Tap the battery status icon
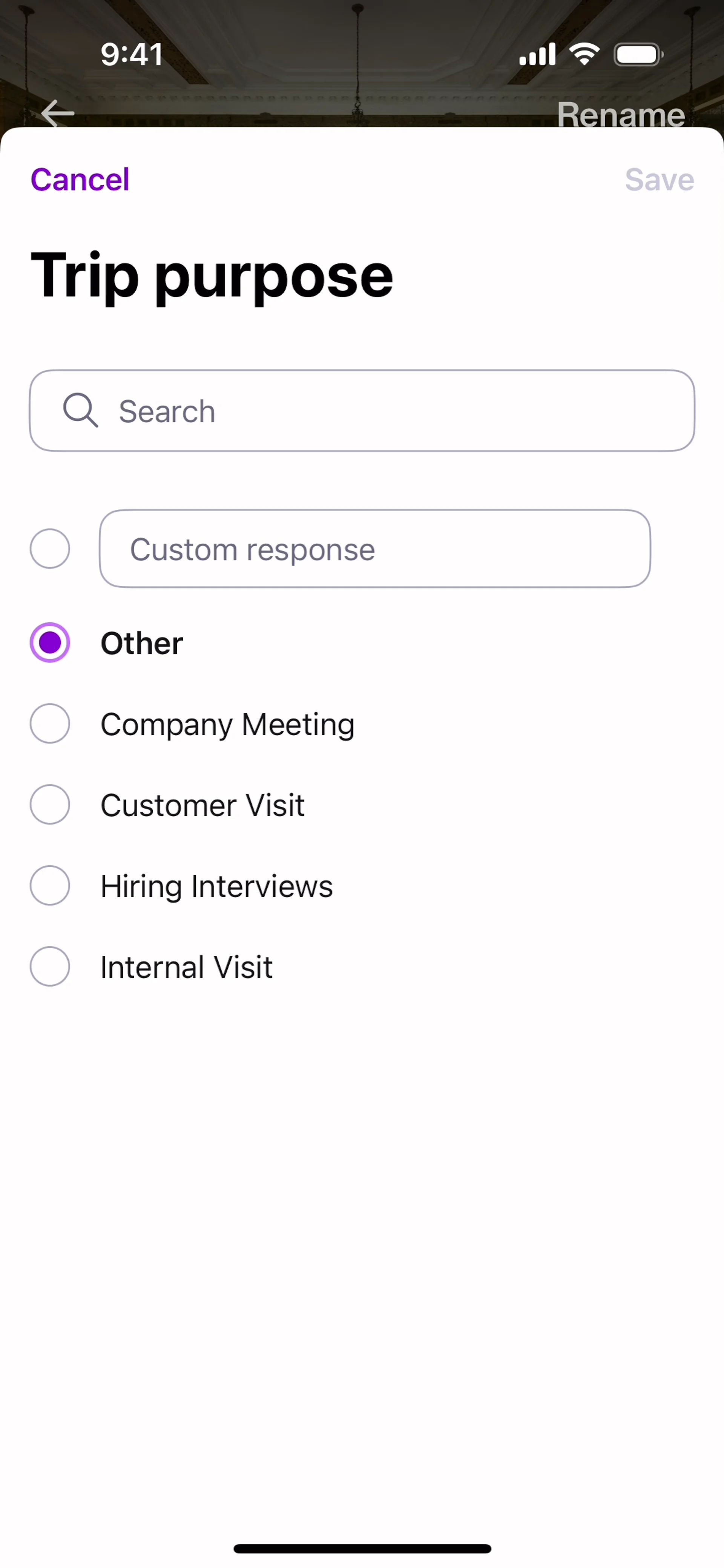Image resolution: width=724 pixels, height=1568 pixels. pyautogui.click(x=638, y=55)
